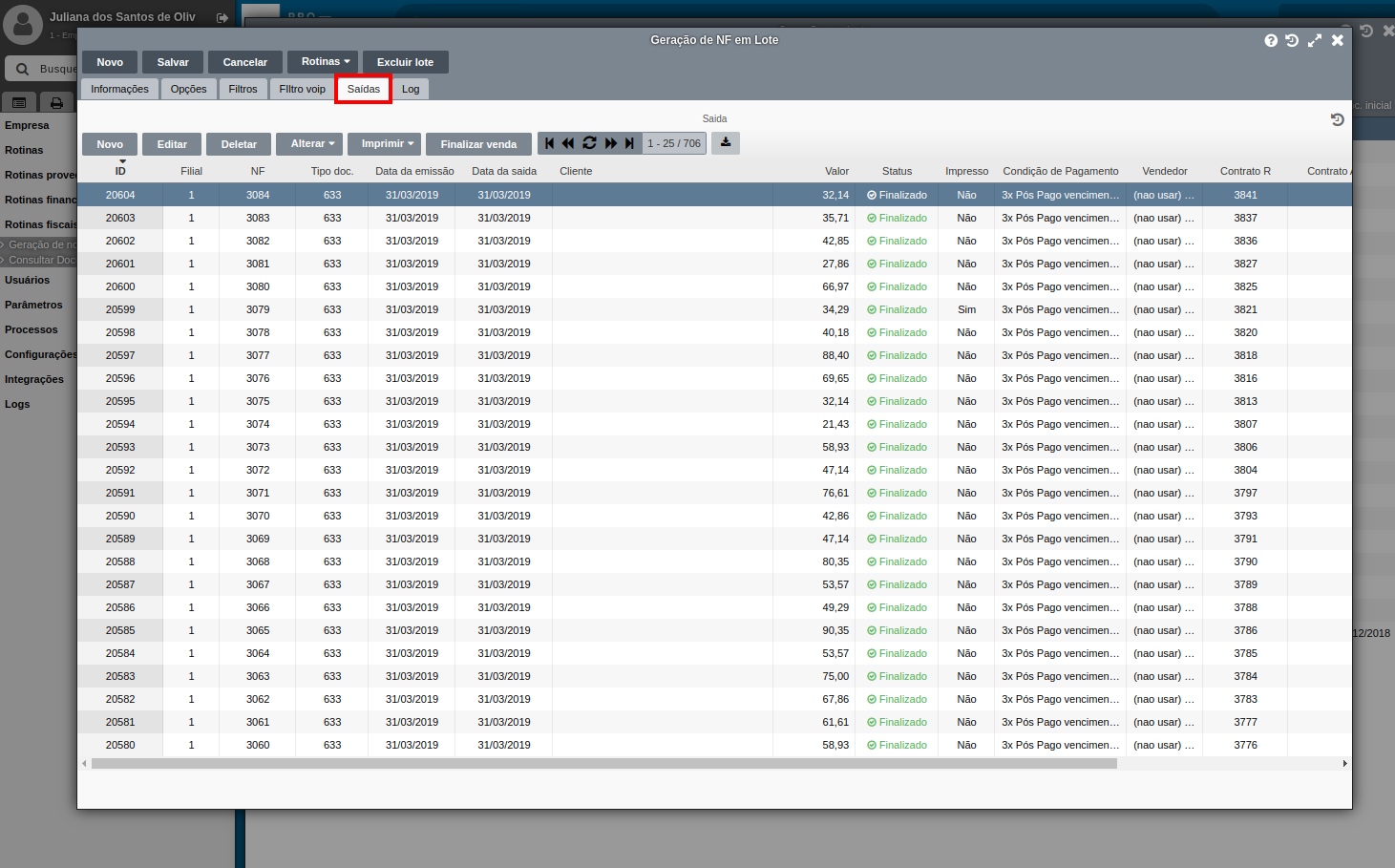Sort by the Status column header
Image resolution: width=1395 pixels, height=868 pixels.
[897, 171]
